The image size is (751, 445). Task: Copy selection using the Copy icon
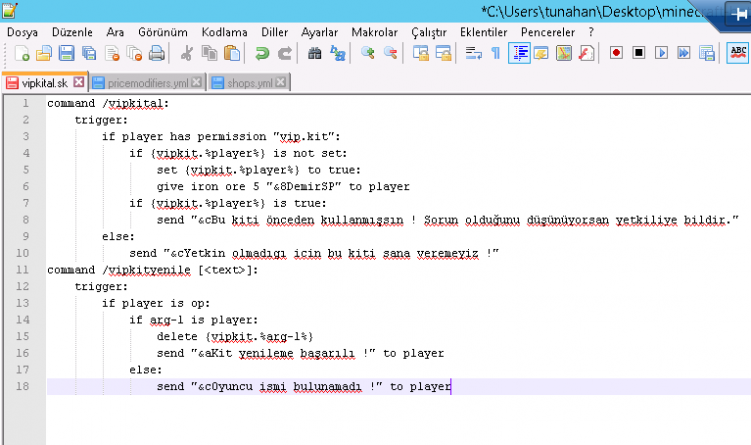209,53
